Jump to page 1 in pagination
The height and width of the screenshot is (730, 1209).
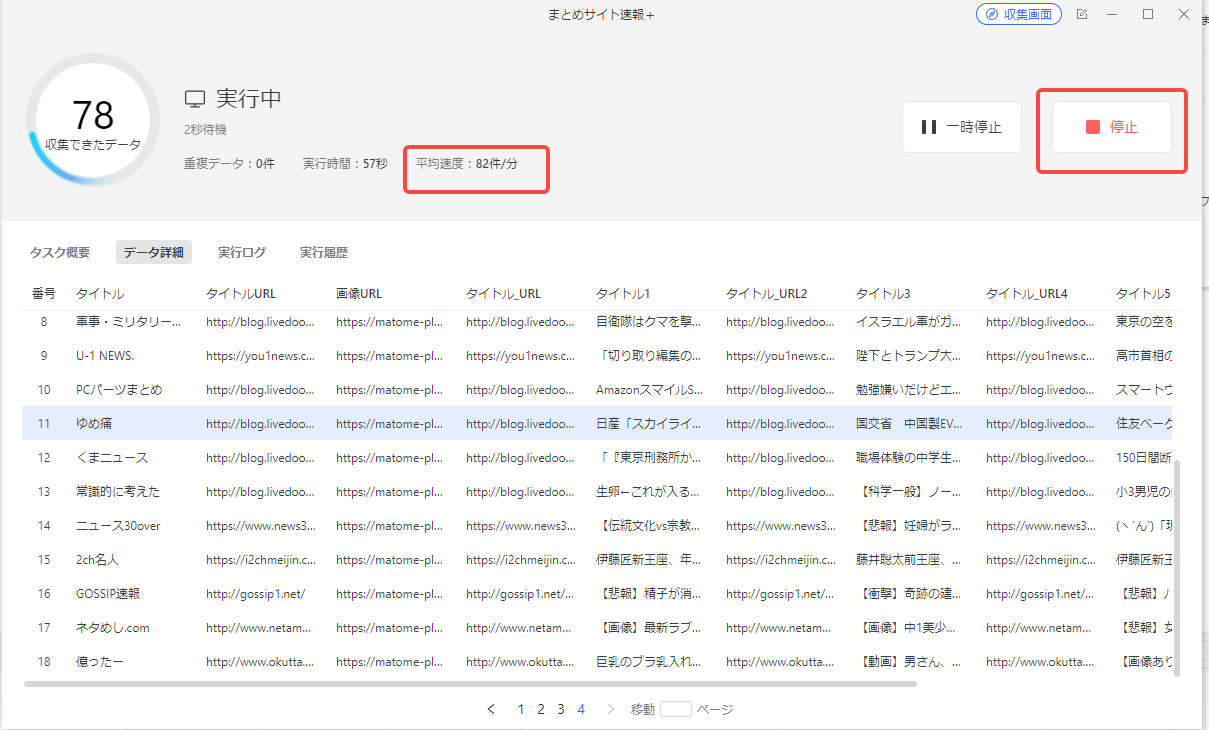coord(521,709)
